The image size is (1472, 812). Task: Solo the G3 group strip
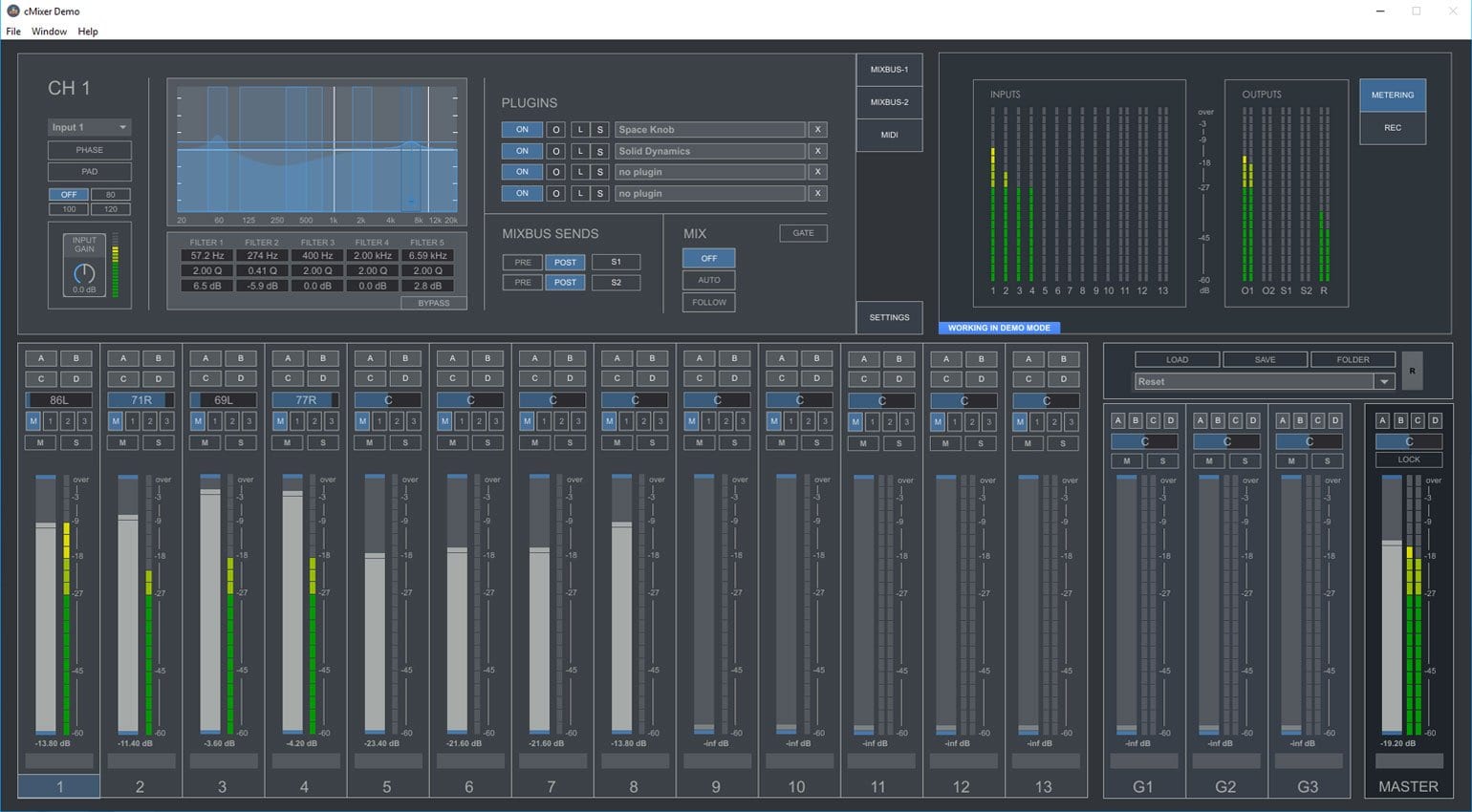(x=1327, y=461)
